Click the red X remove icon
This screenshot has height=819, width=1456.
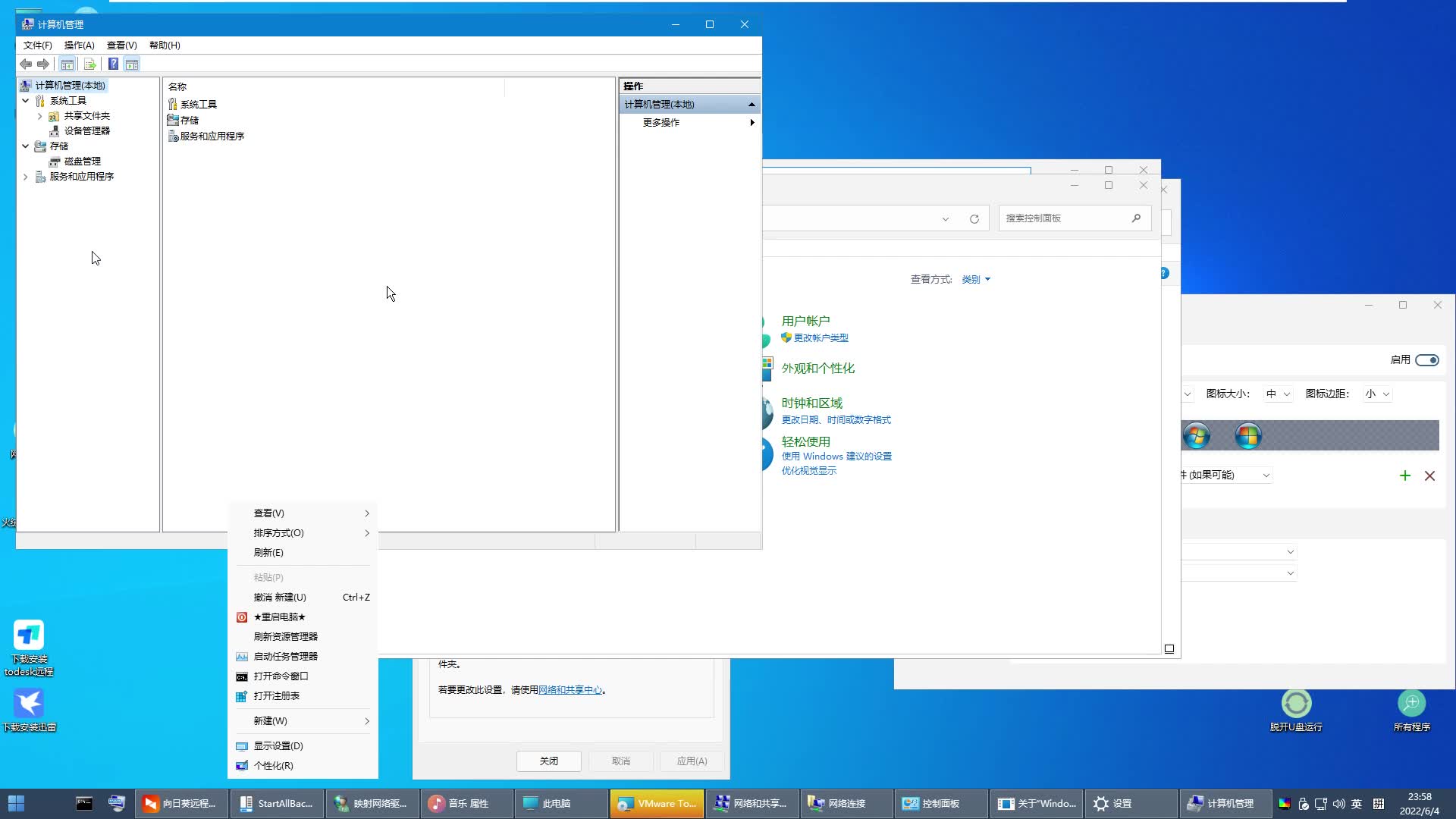[1429, 475]
